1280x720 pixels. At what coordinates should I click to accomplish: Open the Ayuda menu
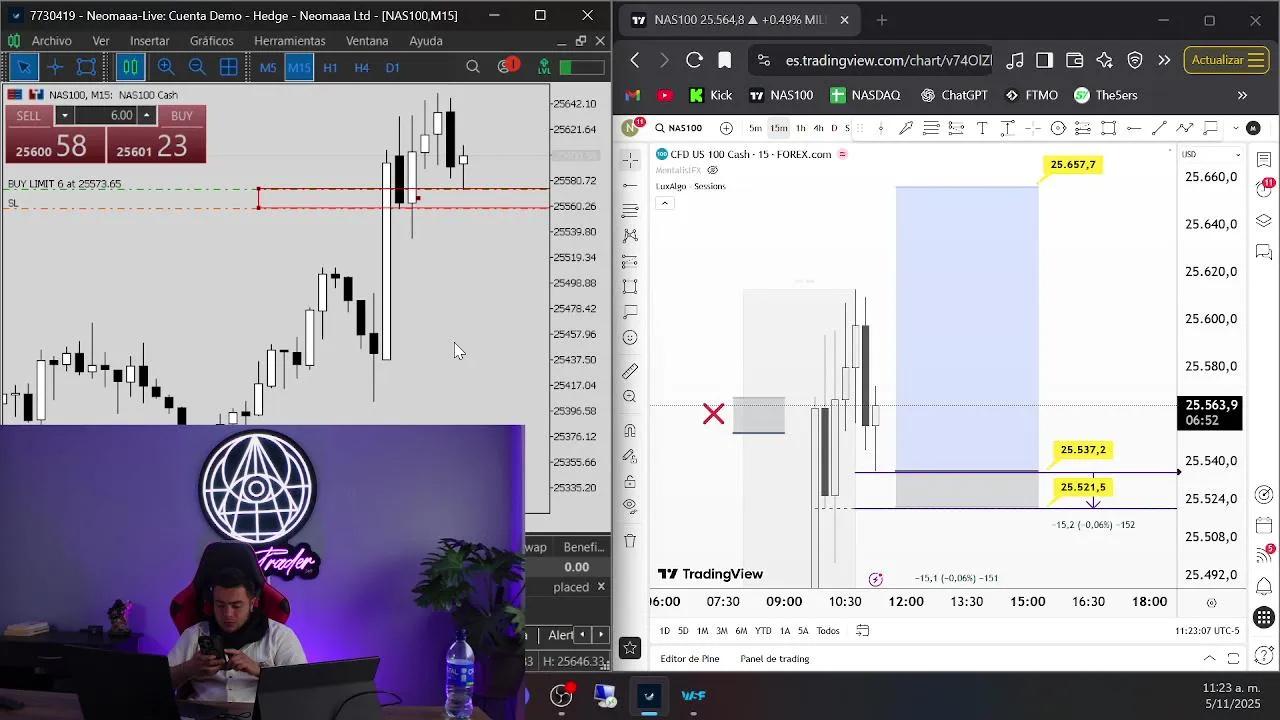pyautogui.click(x=426, y=41)
